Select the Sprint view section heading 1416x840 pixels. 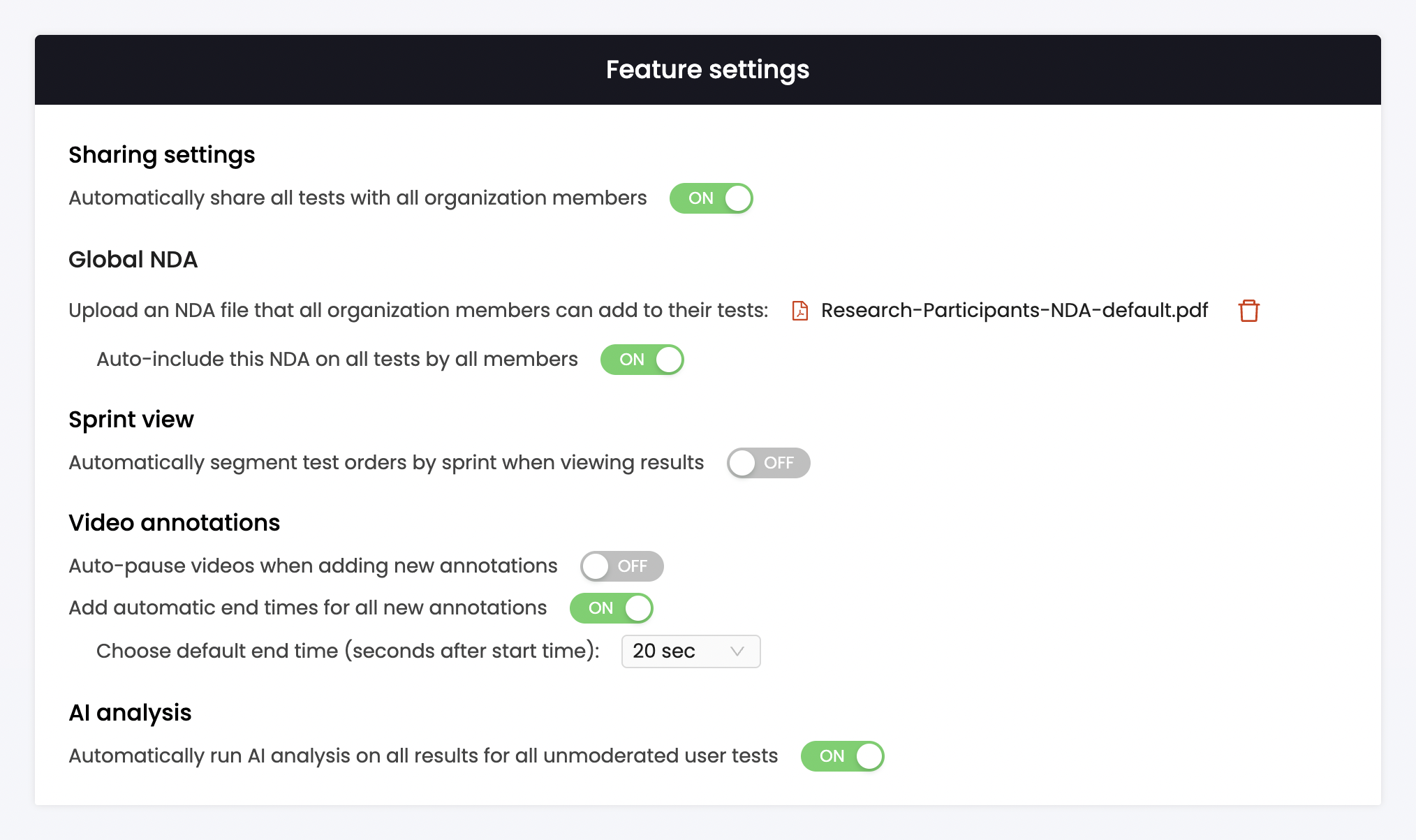pyautogui.click(x=131, y=420)
